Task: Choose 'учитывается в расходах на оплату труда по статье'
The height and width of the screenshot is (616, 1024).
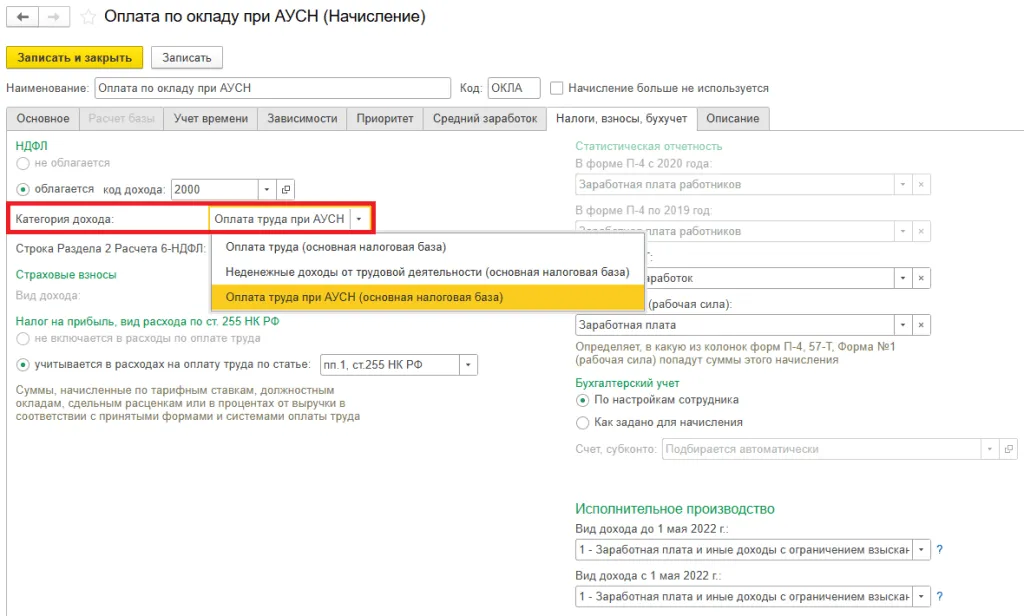Action: tap(23, 365)
